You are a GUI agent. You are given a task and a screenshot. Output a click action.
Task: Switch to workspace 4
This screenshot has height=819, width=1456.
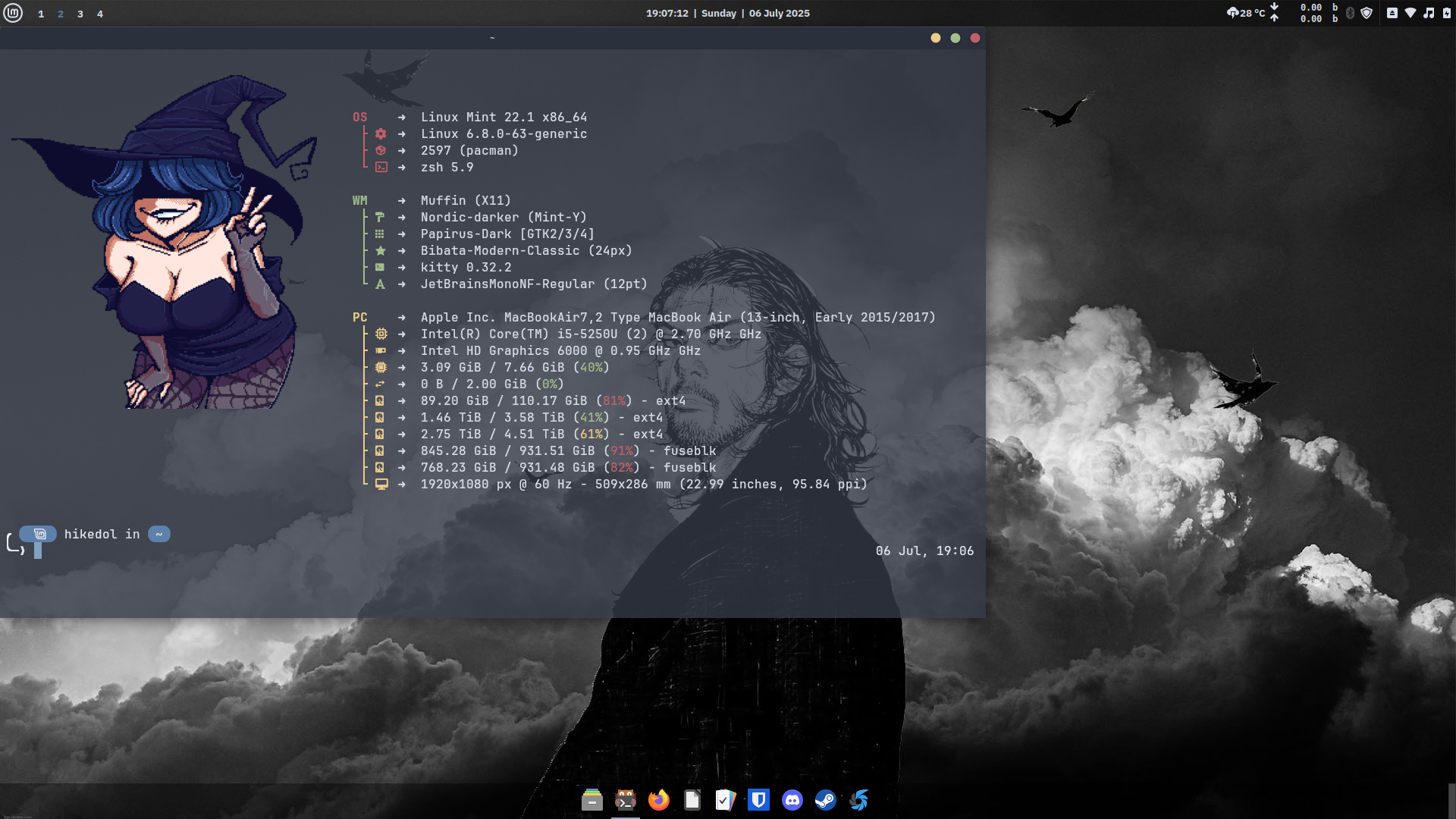pos(100,14)
